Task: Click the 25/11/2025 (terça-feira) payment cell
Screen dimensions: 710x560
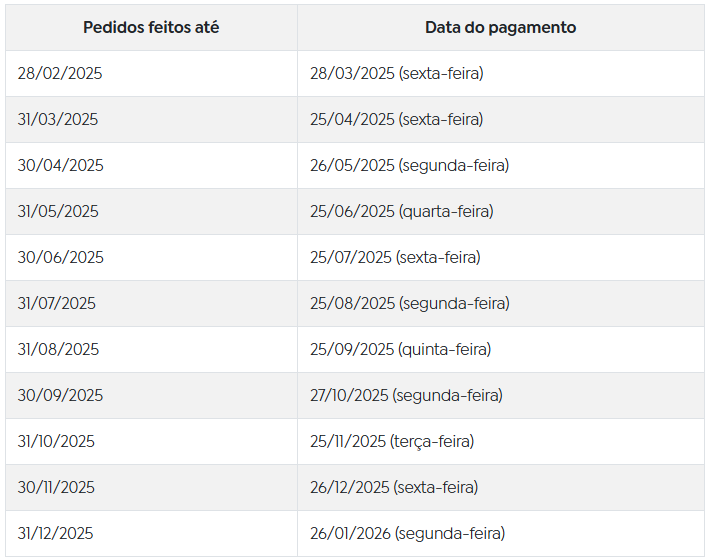Action: click(x=501, y=441)
